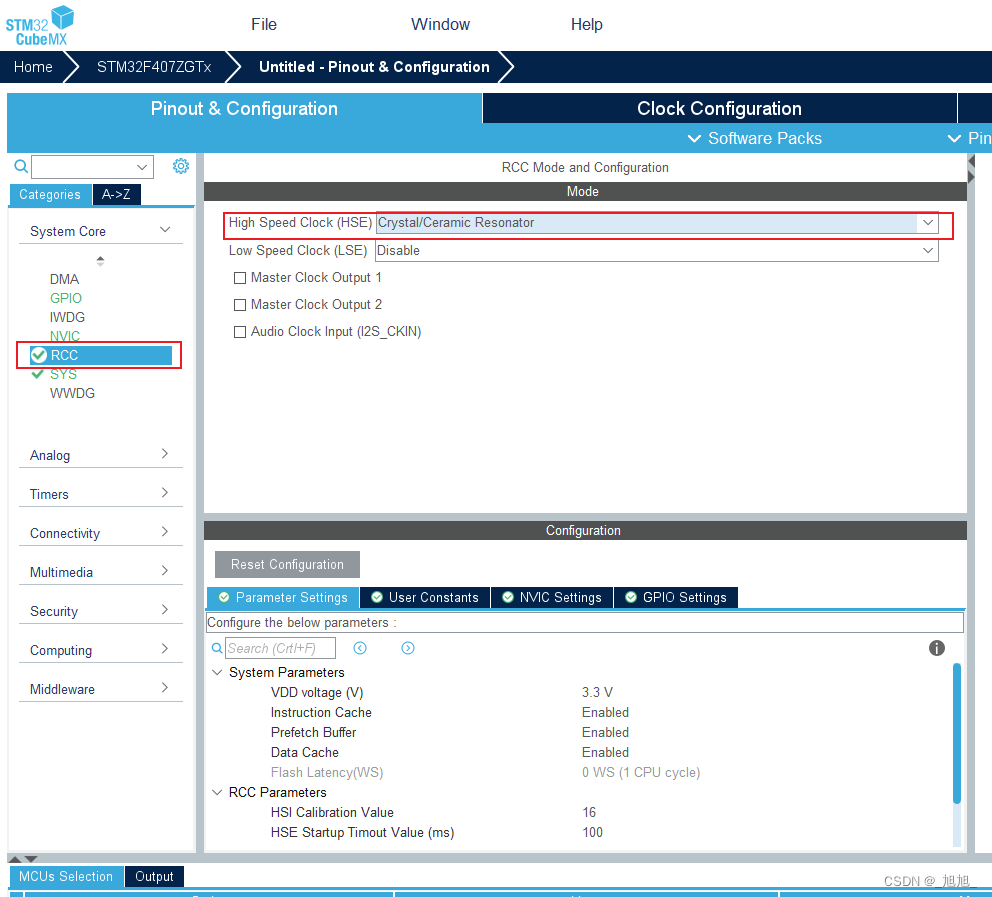The width and height of the screenshot is (992, 897).
Task: Go to next search result arrow icon
Action: coord(408,648)
